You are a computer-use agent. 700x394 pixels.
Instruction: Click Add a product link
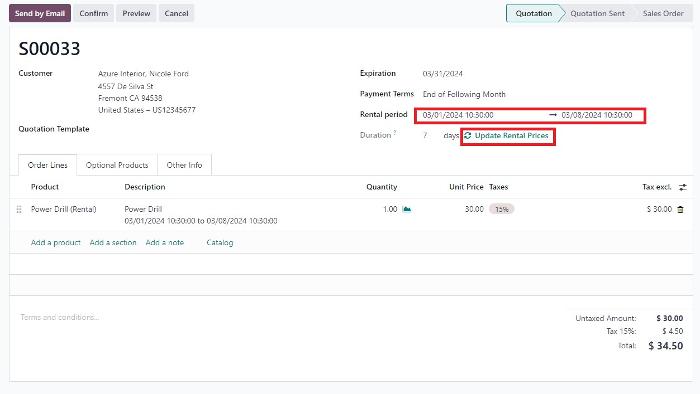[55, 243]
